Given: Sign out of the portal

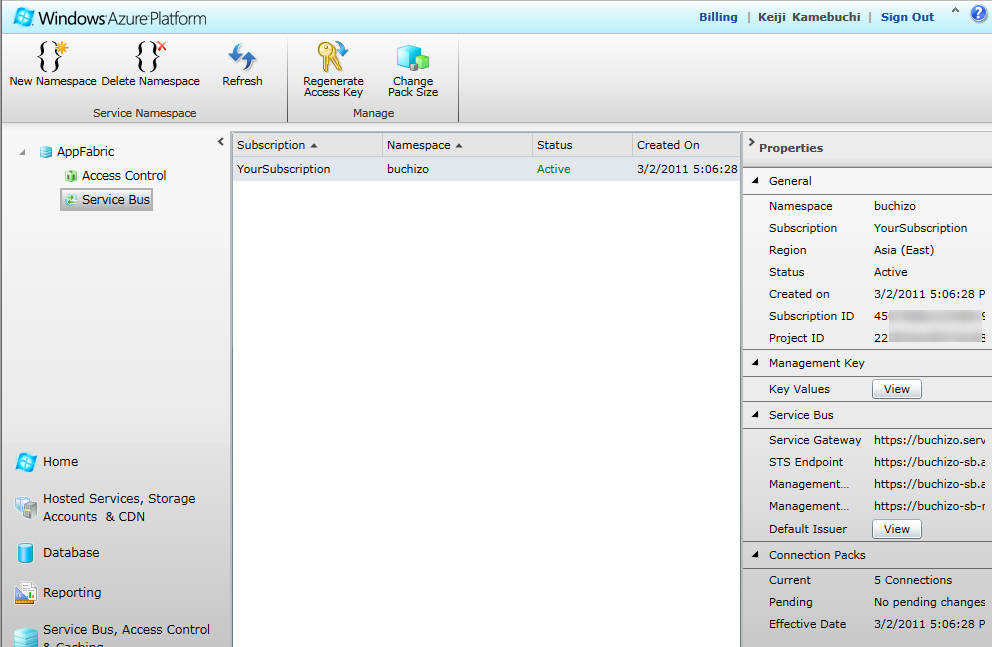Looking at the screenshot, I should (907, 17).
